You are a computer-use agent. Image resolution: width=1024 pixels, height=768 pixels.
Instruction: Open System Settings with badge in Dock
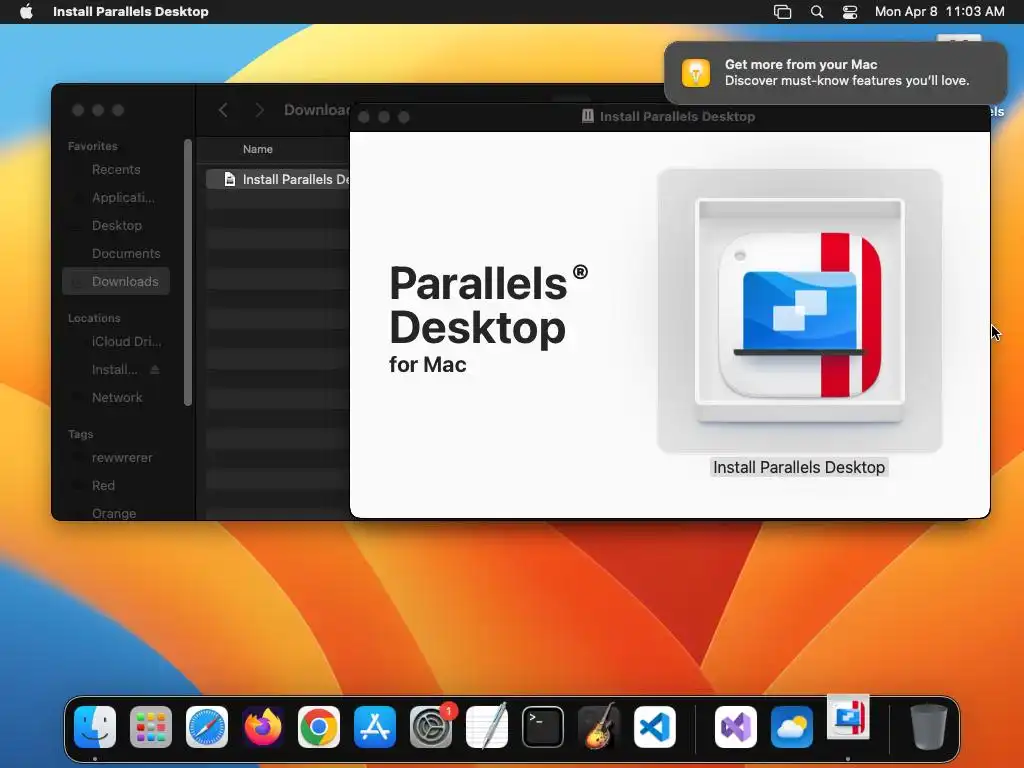point(431,727)
